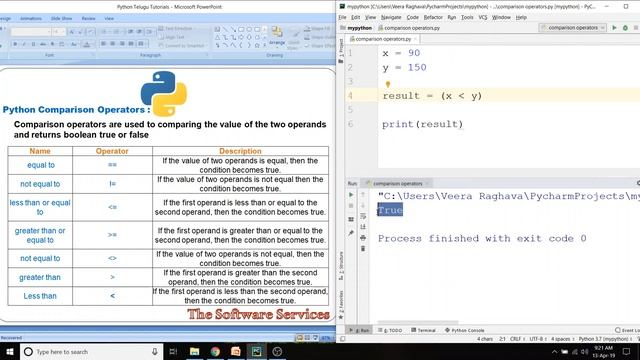Toggle soft-wrap icon in Run console
Screen dimensions: 640x360
click(x=363, y=216)
